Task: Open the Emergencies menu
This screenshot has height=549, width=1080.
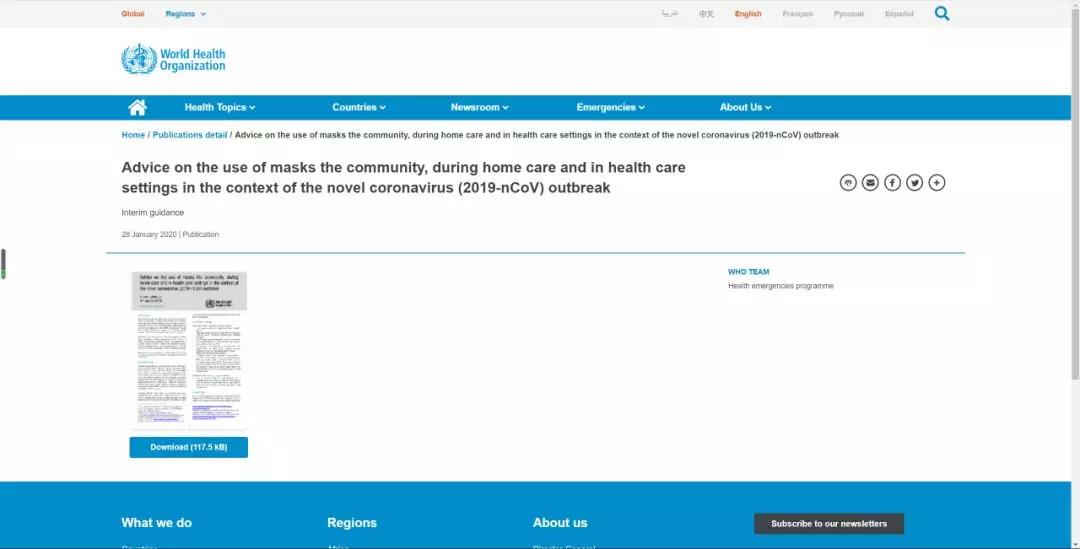Action: coord(610,107)
